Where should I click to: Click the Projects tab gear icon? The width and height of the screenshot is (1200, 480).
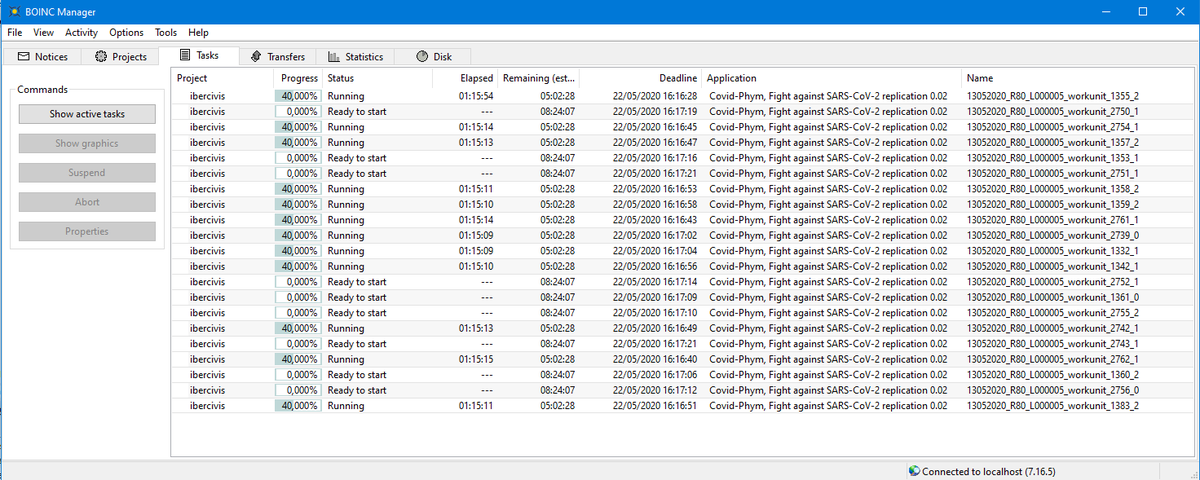coord(101,57)
